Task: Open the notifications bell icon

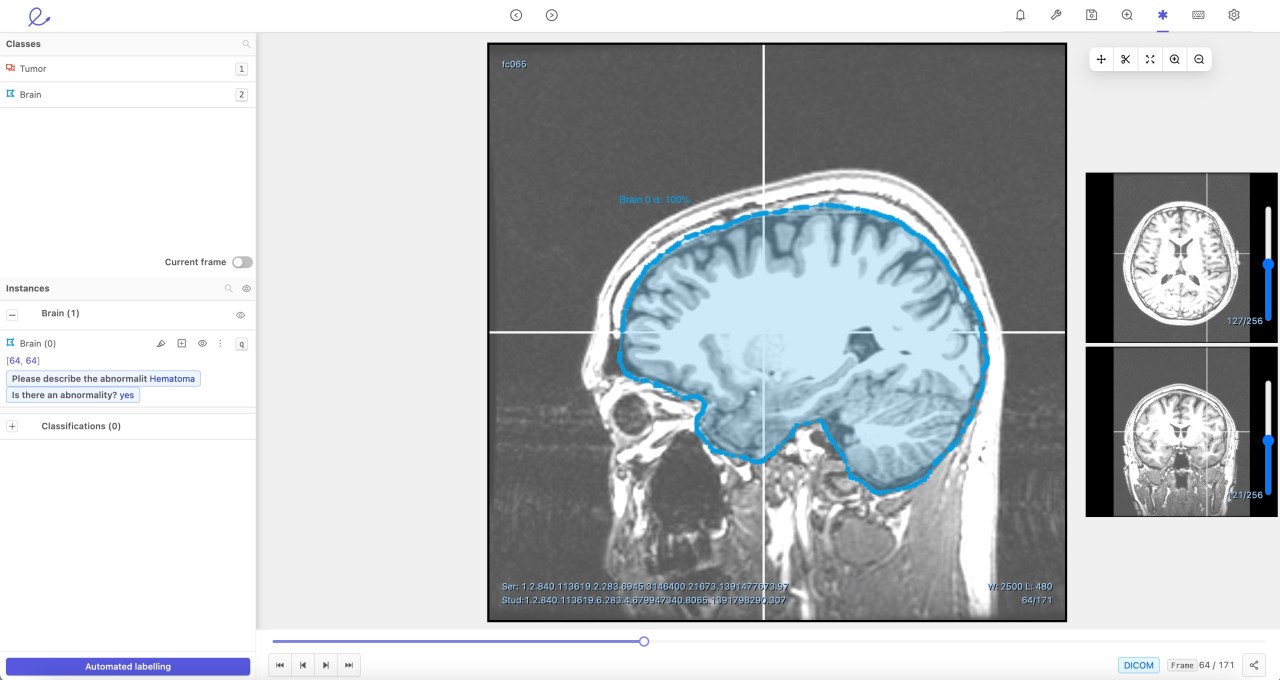Action: (1020, 15)
